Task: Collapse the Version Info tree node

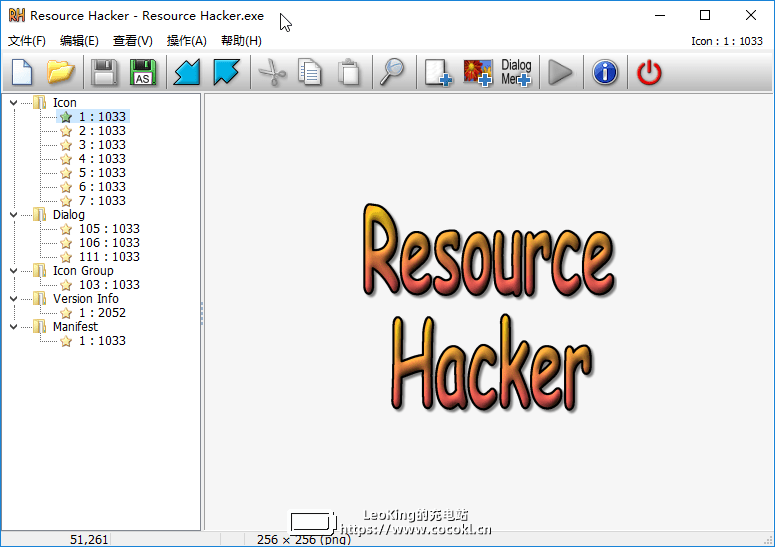Action: 13,299
